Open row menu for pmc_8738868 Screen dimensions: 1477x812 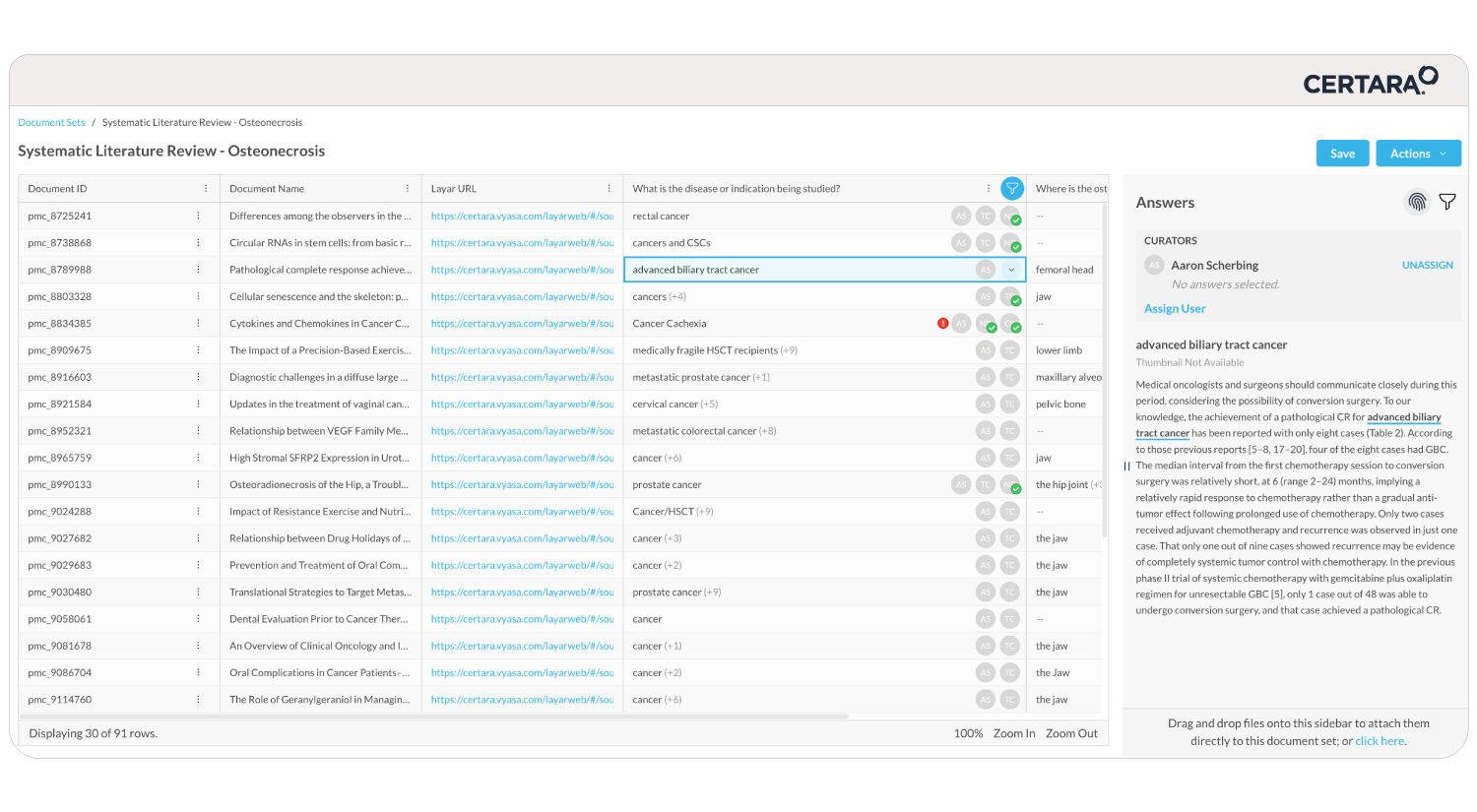click(x=198, y=242)
